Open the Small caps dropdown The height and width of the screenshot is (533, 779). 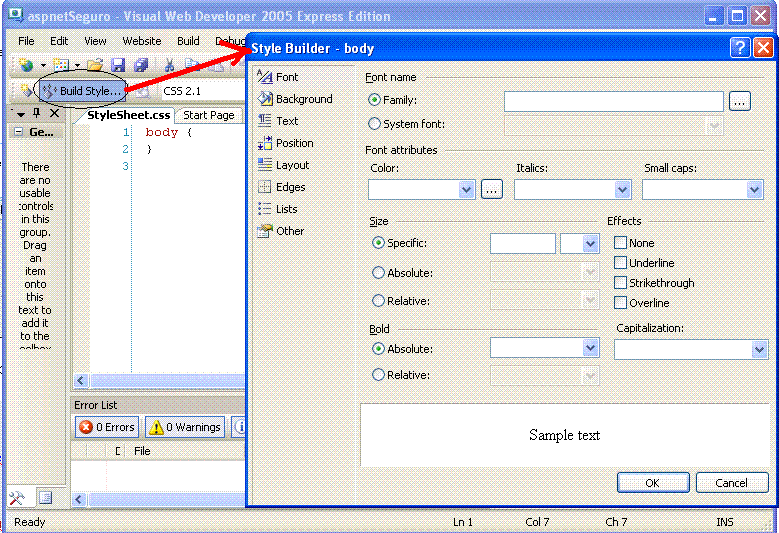754,189
